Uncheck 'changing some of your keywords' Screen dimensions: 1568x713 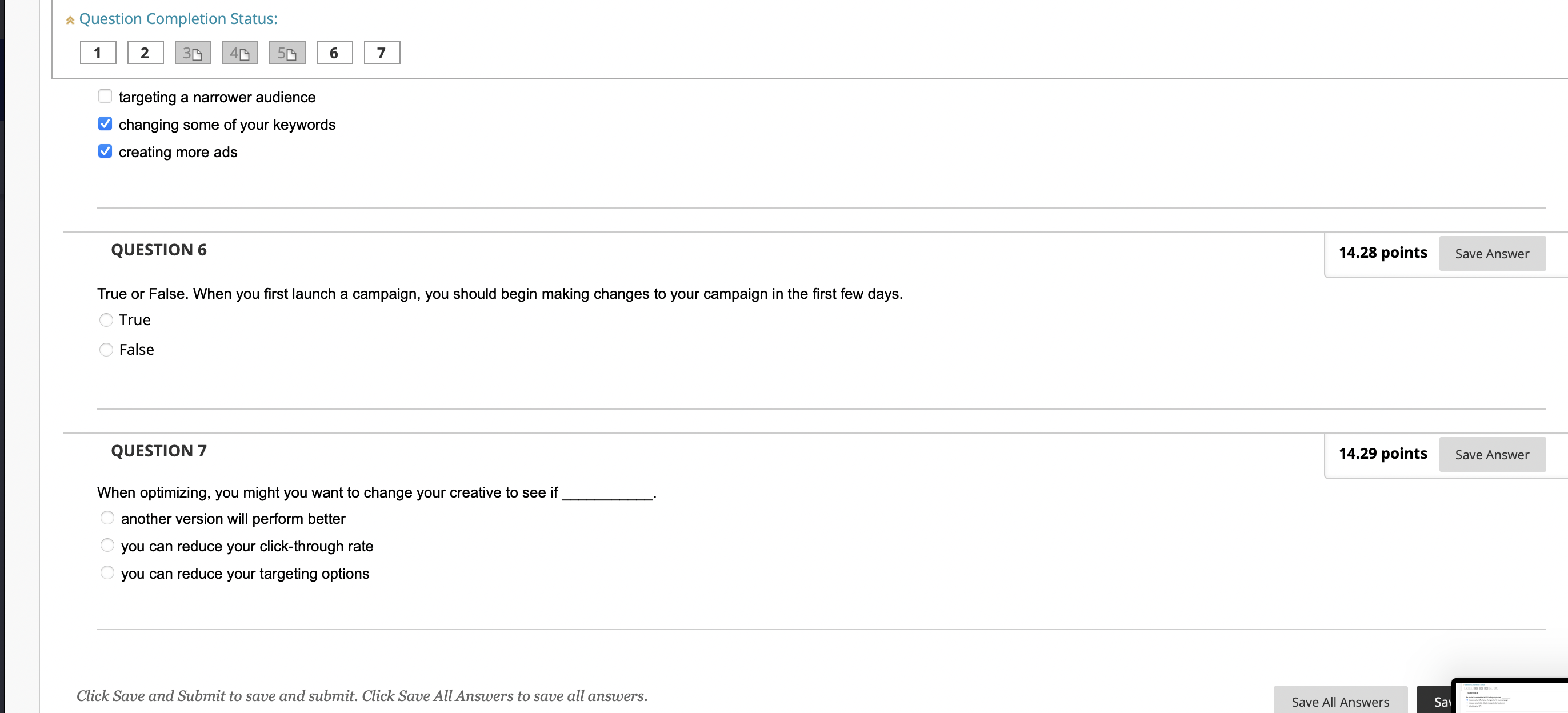tap(105, 123)
